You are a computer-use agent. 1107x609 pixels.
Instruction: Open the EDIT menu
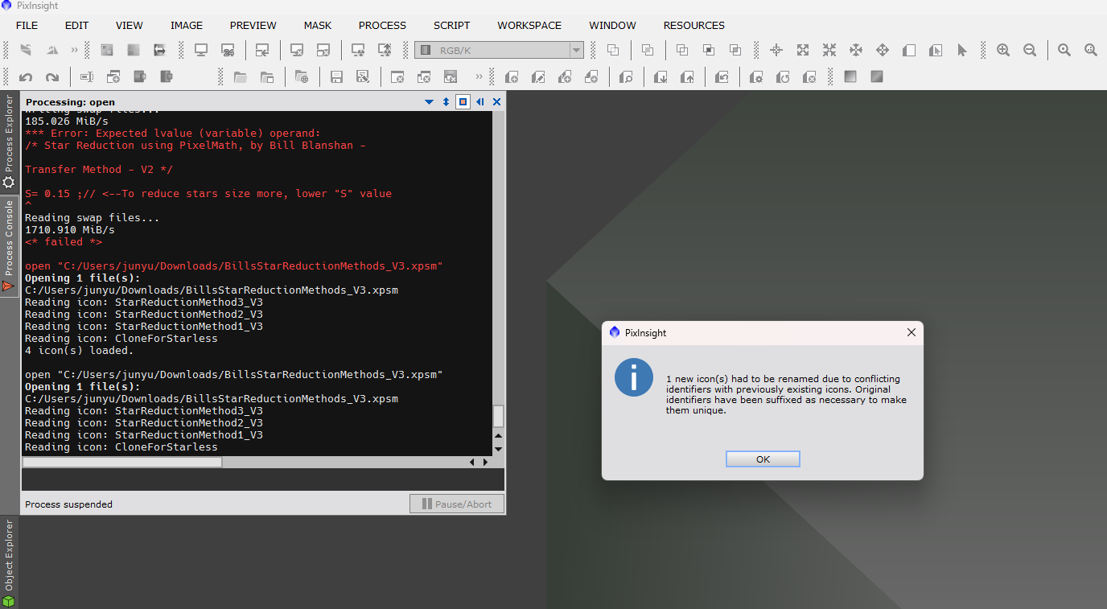[x=77, y=25]
